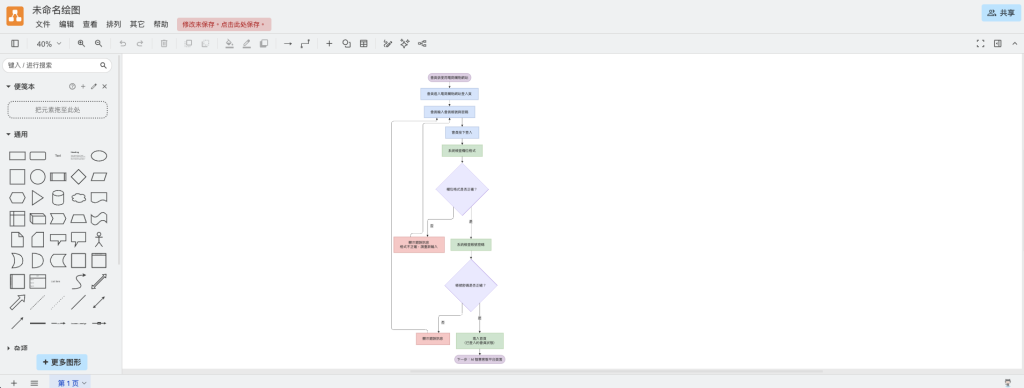
Task: Open the 编辑 menu
Action: 67,24
